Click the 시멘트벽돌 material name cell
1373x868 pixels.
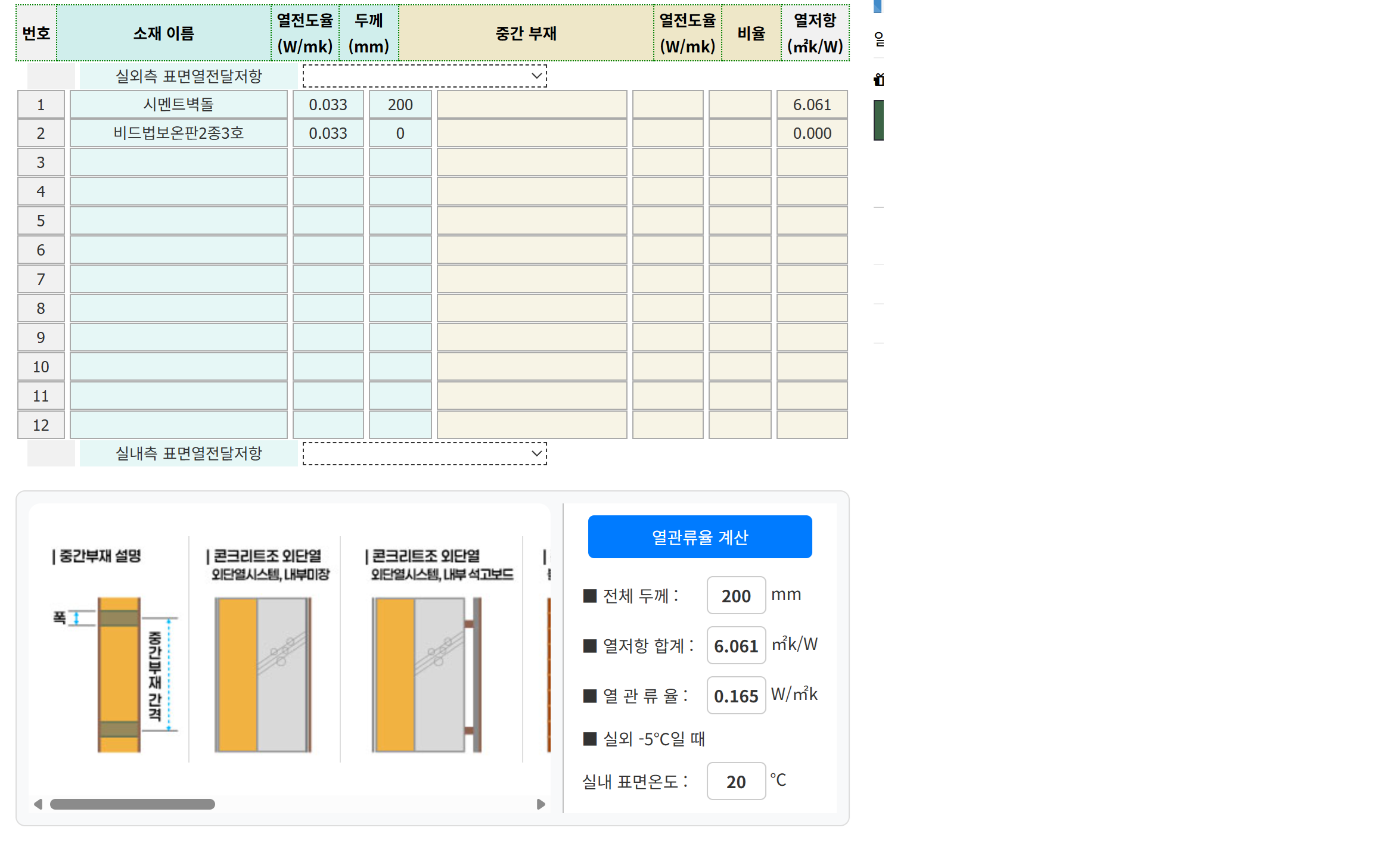[x=179, y=105]
